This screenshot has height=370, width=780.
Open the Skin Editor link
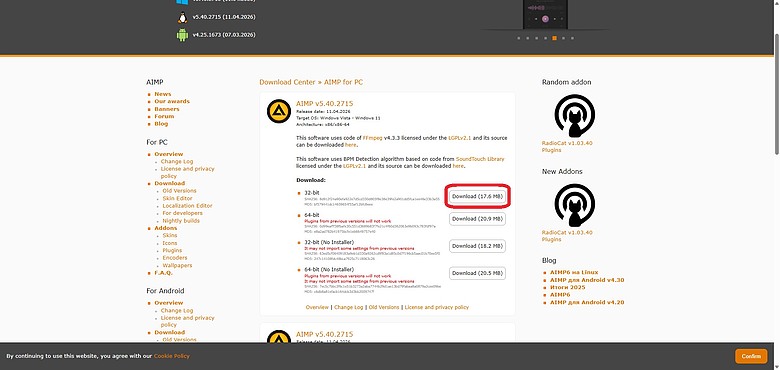(x=179, y=198)
